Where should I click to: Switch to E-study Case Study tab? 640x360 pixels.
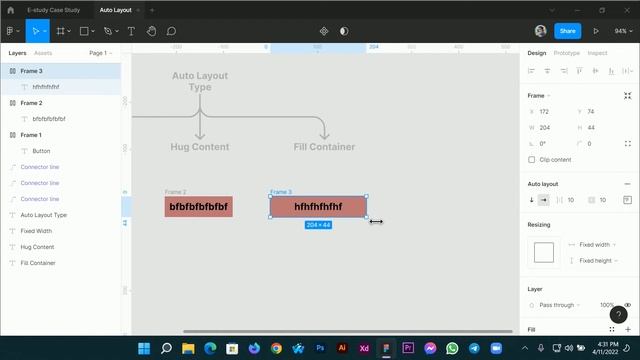tap(53, 10)
